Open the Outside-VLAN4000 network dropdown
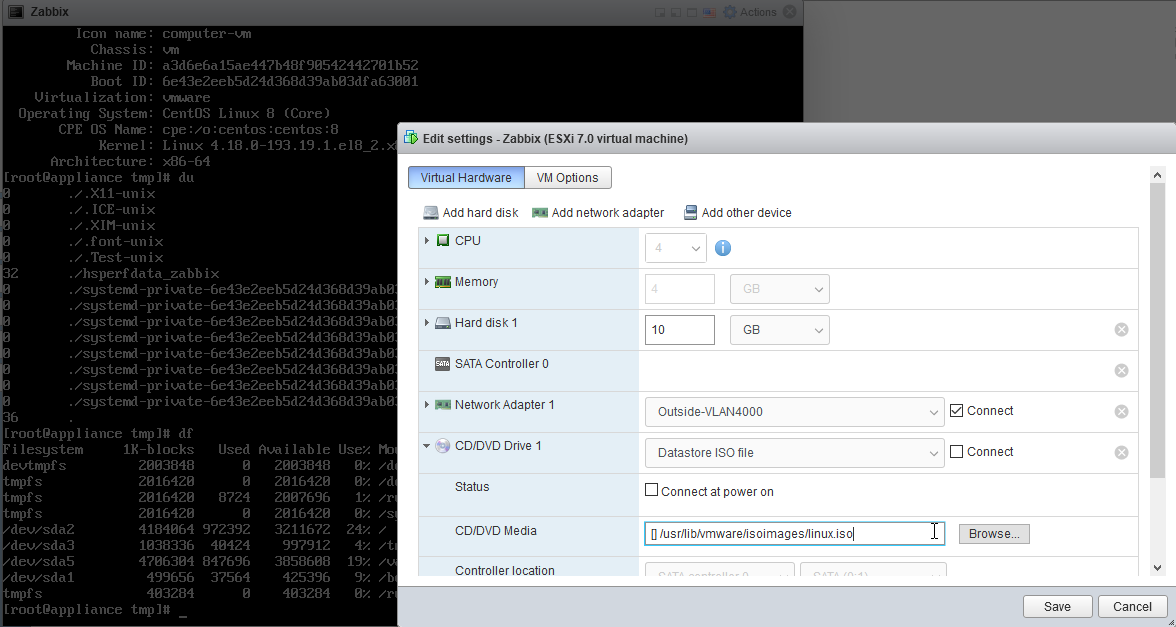Screen dimensions: 1176x627 tap(794, 412)
